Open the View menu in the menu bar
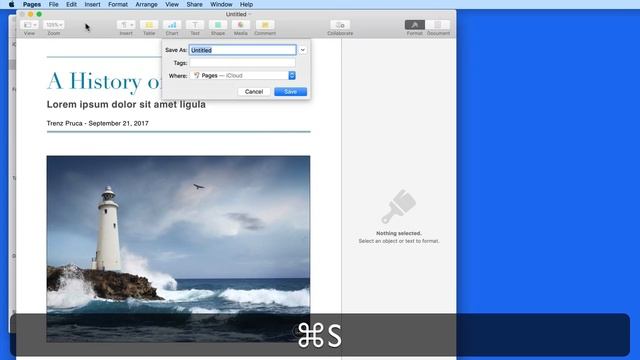 (x=172, y=4)
